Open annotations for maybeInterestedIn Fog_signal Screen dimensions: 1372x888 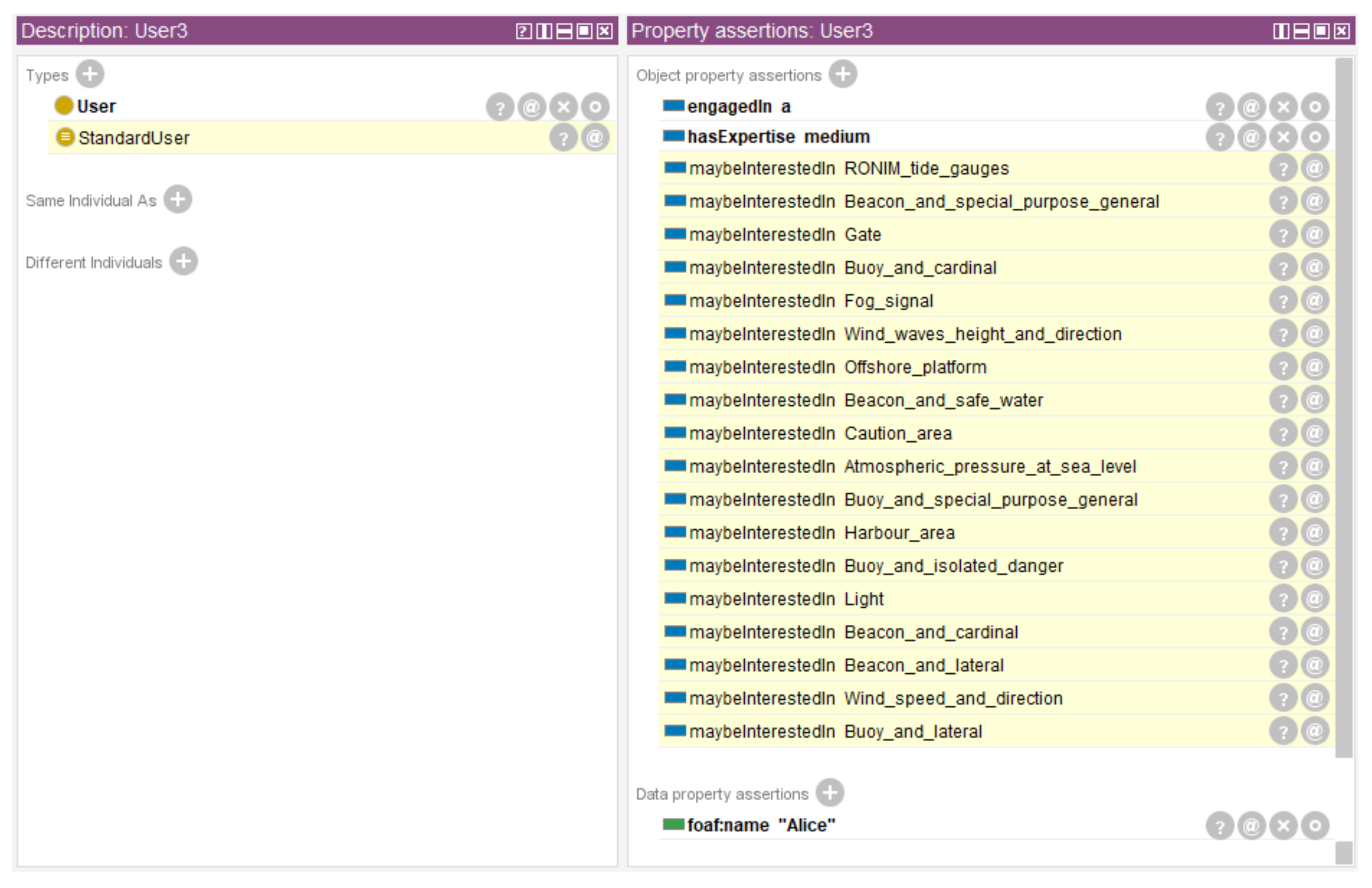pos(1315,300)
